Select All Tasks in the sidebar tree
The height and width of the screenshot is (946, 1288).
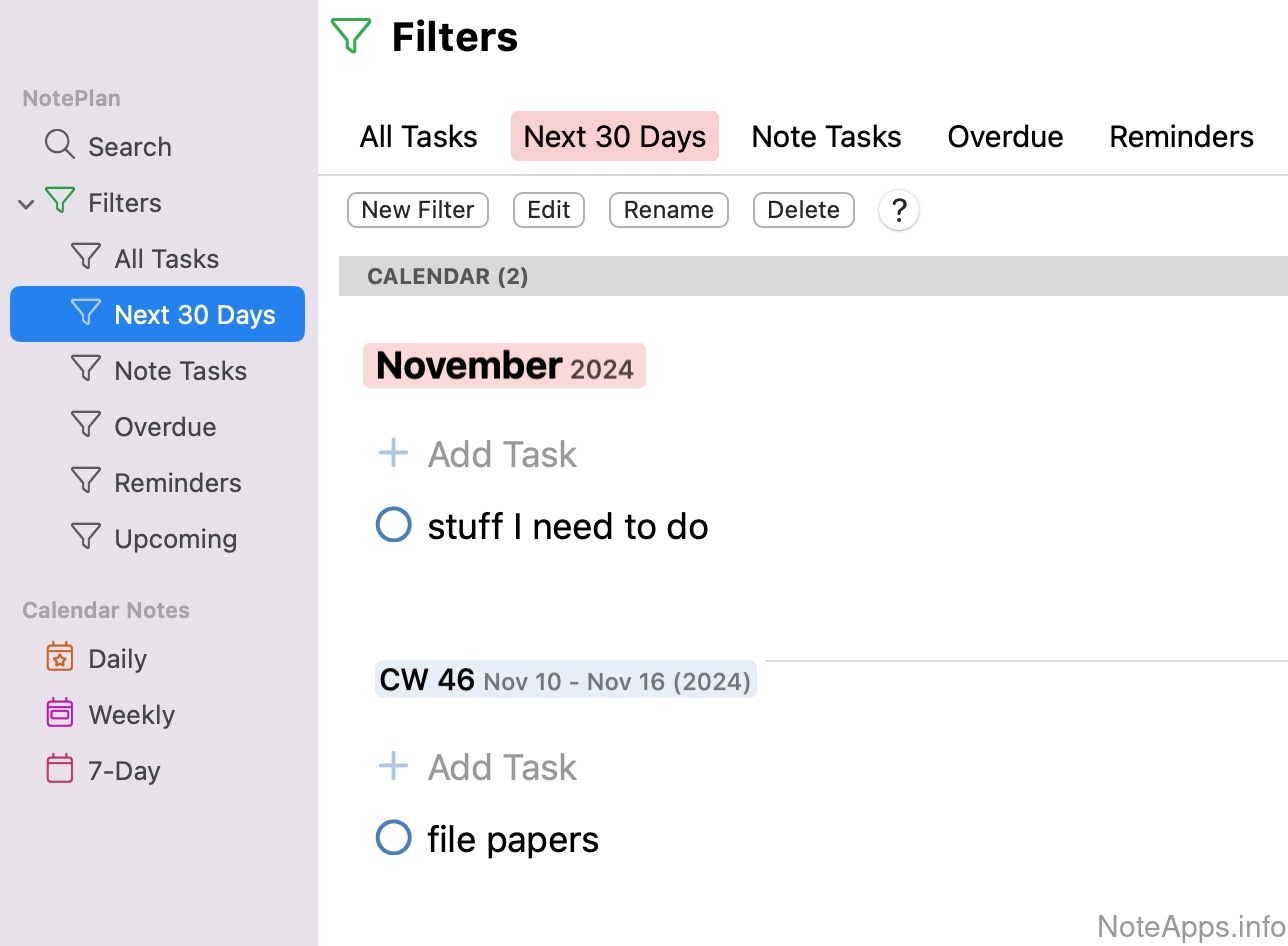tap(166, 259)
